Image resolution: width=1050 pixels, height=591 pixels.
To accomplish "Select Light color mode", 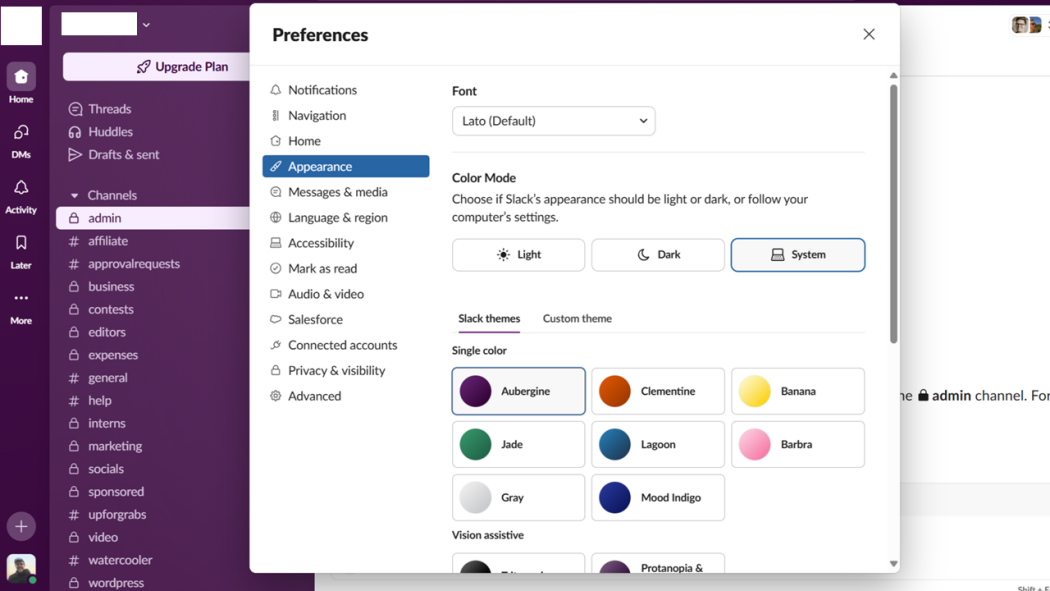I will (x=518, y=255).
